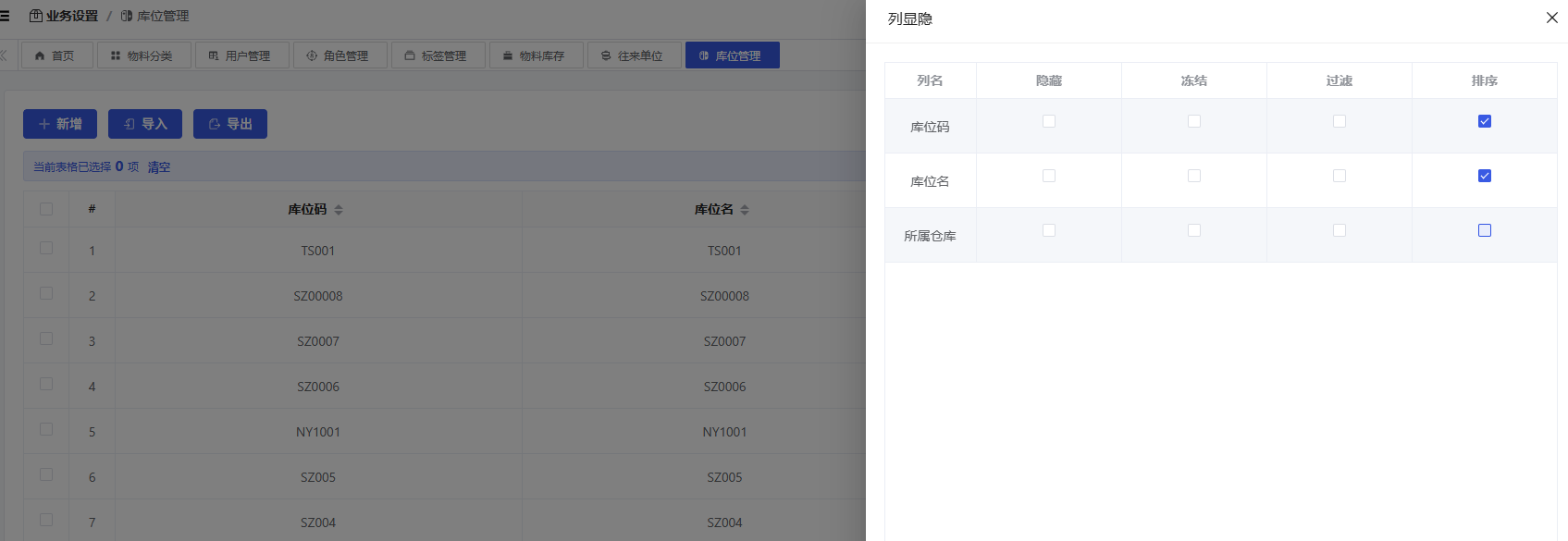1568x541 pixels.
Task: Select the 库位管理 tab
Action: click(733, 55)
